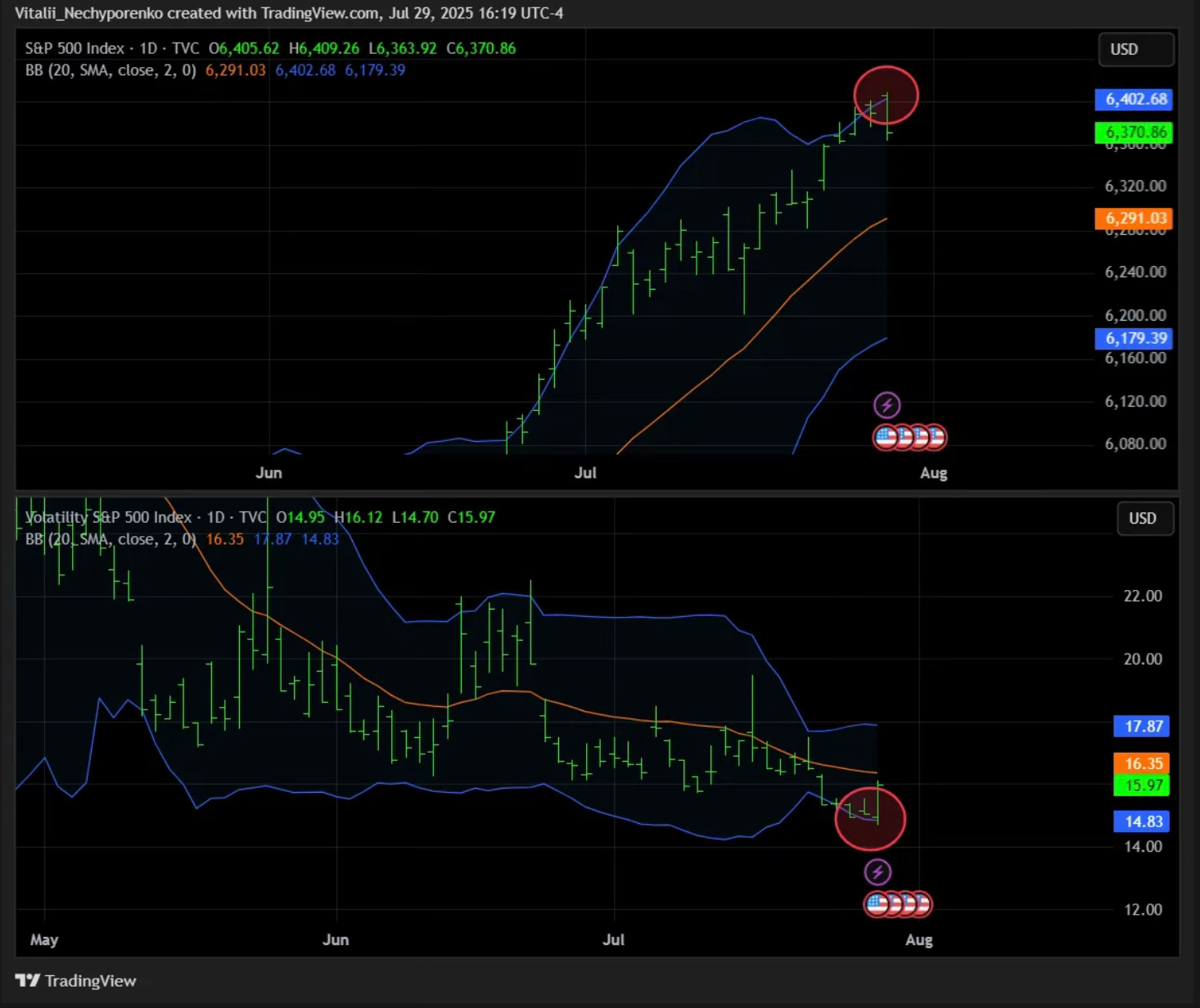The width and height of the screenshot is (1200, 1008).
Task: Click the 6,240.00 price axis tick
Action: [x=1135, y=272]
